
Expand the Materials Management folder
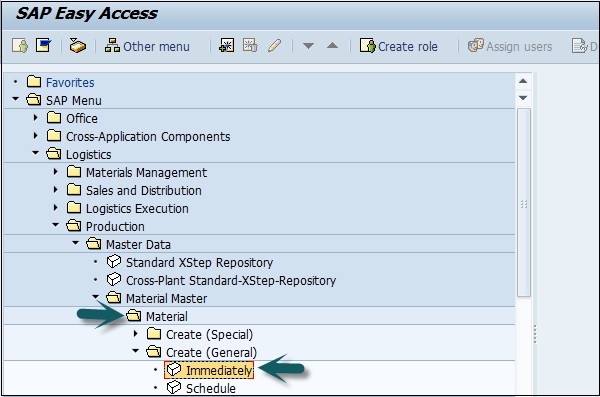[55, 172]
